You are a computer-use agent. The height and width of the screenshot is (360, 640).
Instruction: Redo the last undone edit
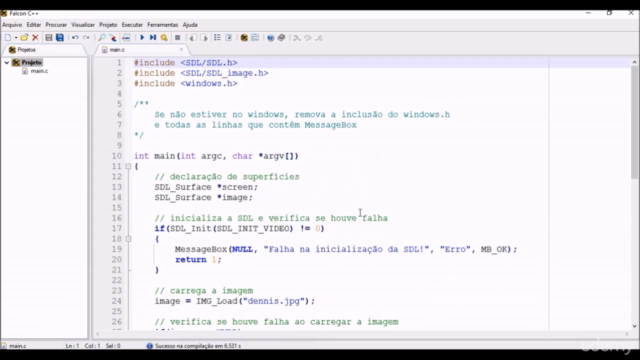(x=86, y=38)
